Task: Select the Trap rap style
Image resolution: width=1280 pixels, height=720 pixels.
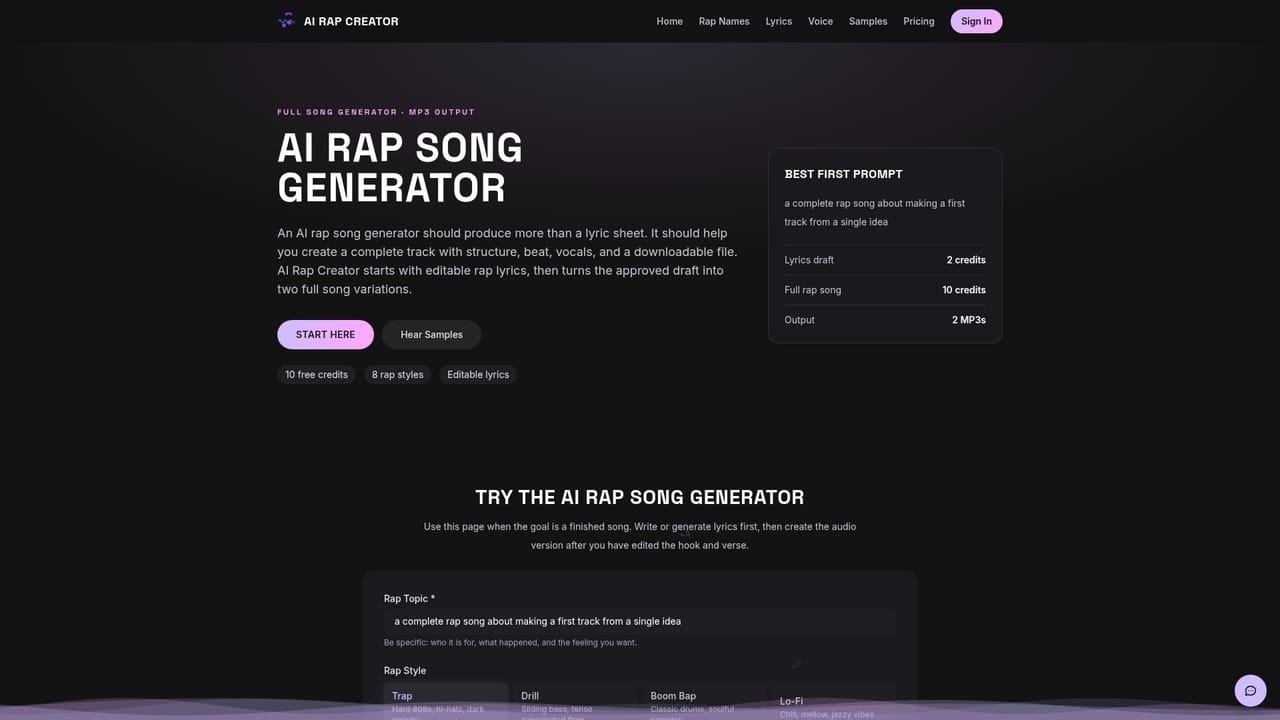Action: [446, 701]
